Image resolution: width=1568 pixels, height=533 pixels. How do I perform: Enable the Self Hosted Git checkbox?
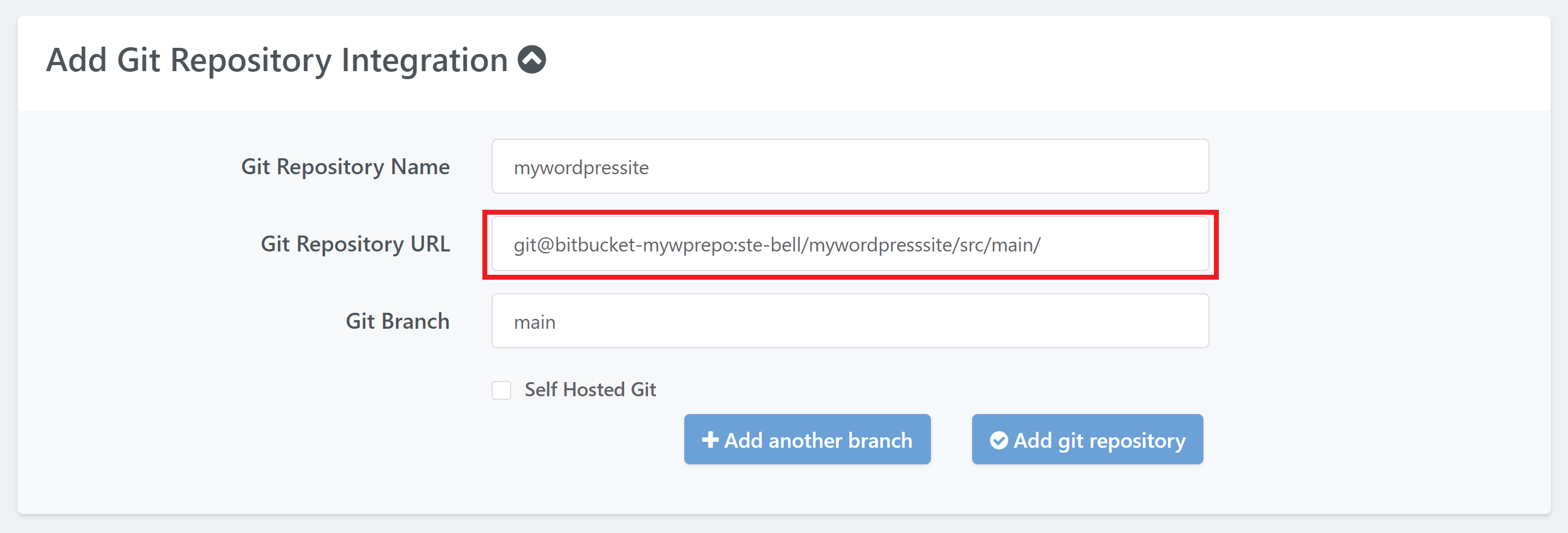click(x=501, y=390)
